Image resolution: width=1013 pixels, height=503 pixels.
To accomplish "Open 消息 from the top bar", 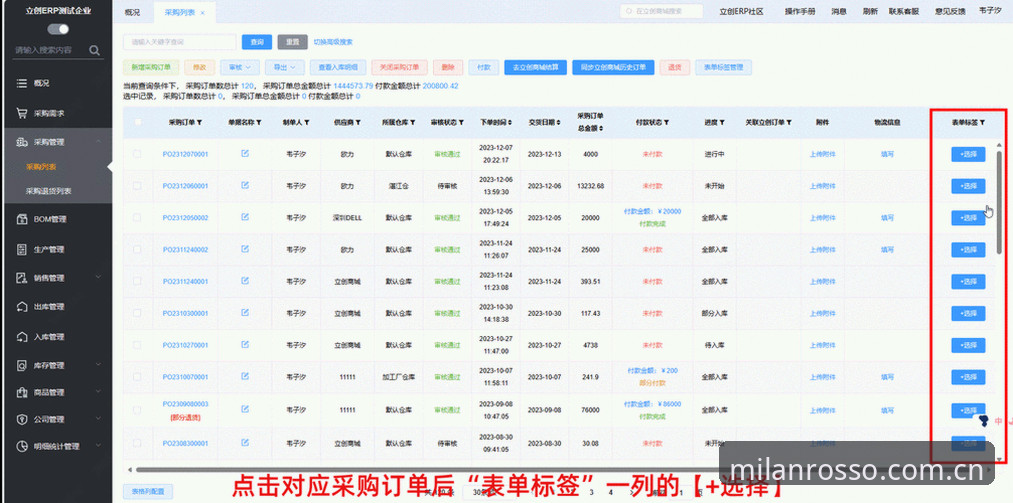I will point(839,12).
